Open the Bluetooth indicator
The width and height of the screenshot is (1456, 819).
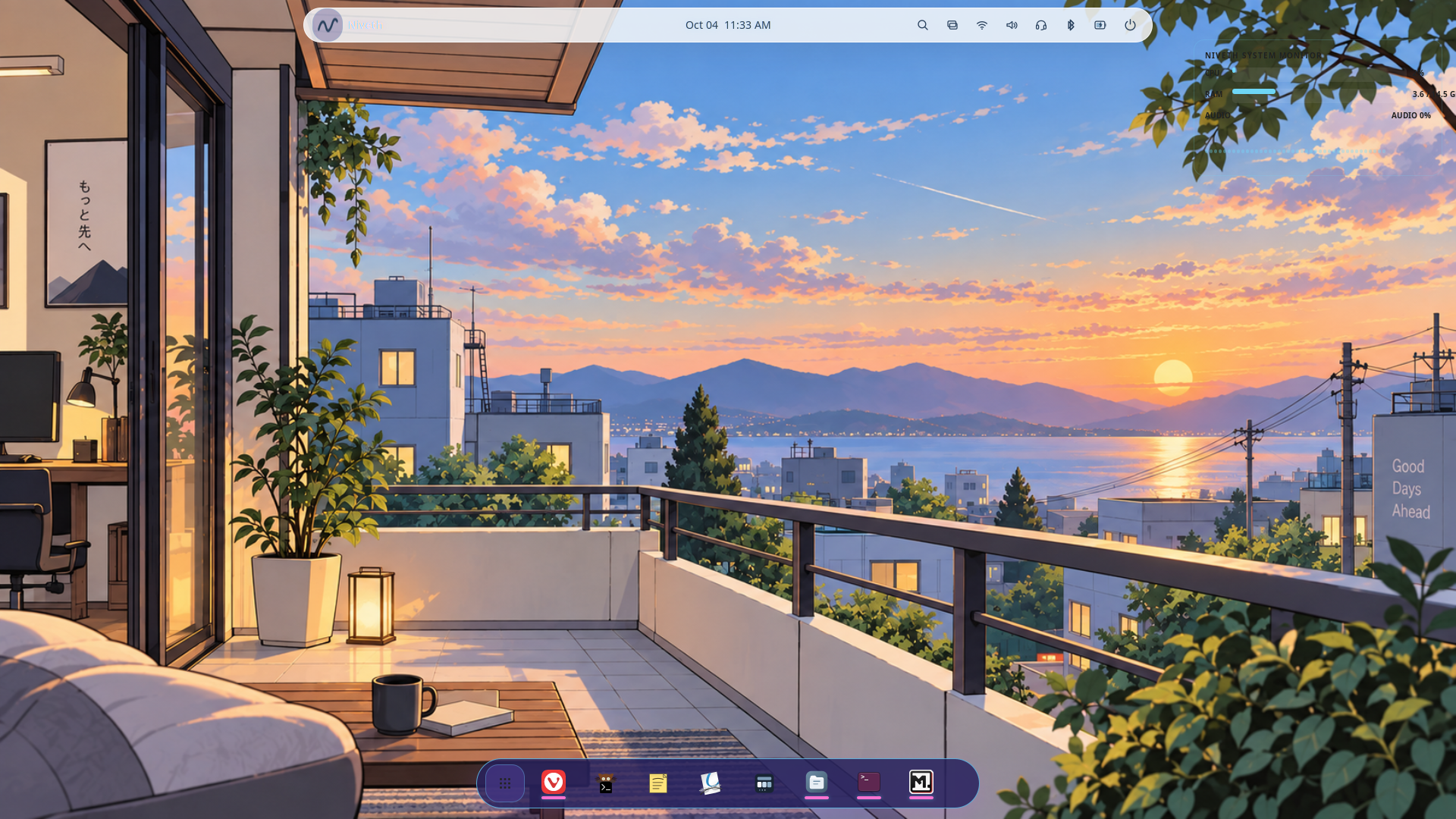(1071, 25)
